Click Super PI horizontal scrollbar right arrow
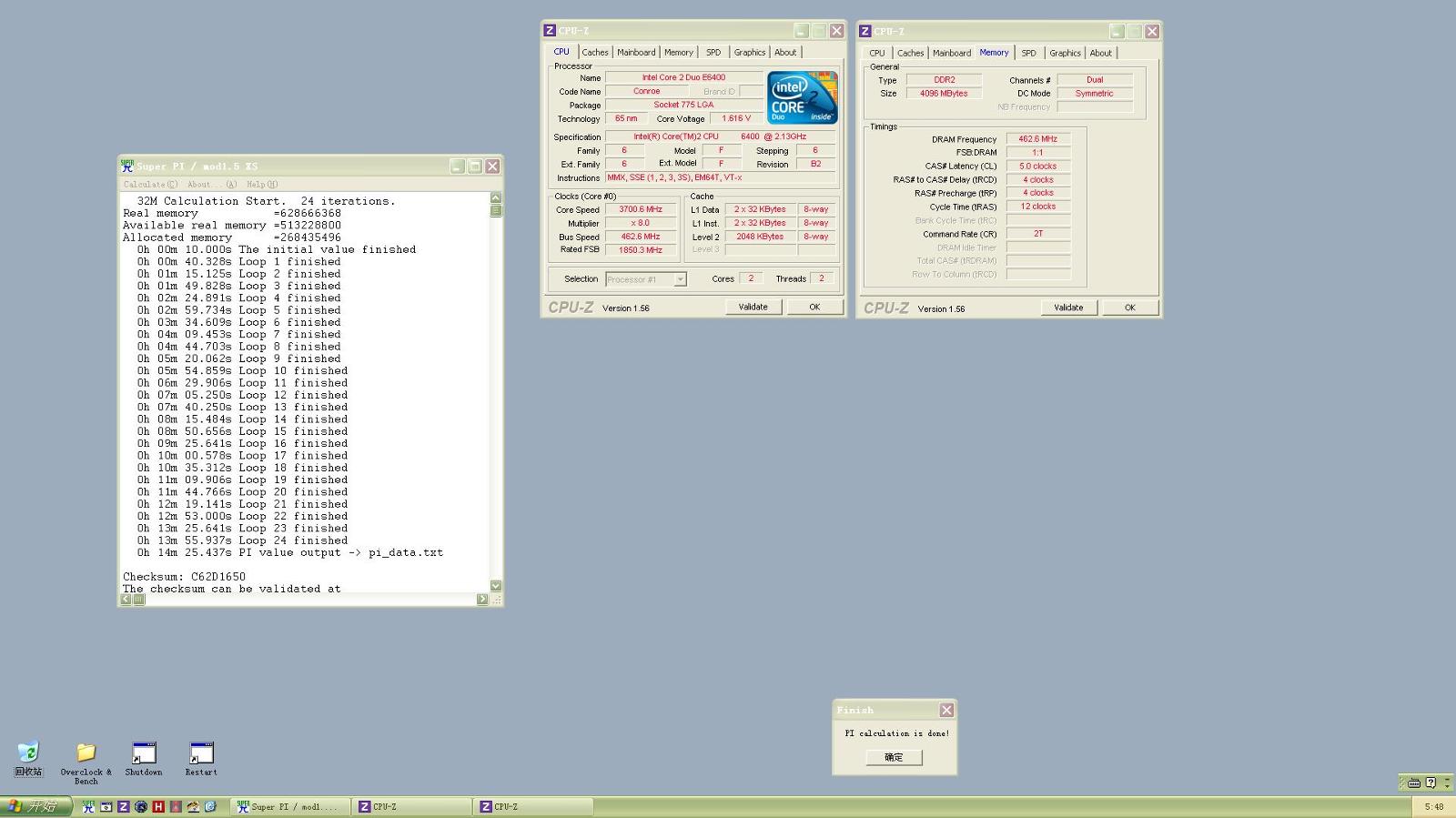 click(x=482, y=599)
